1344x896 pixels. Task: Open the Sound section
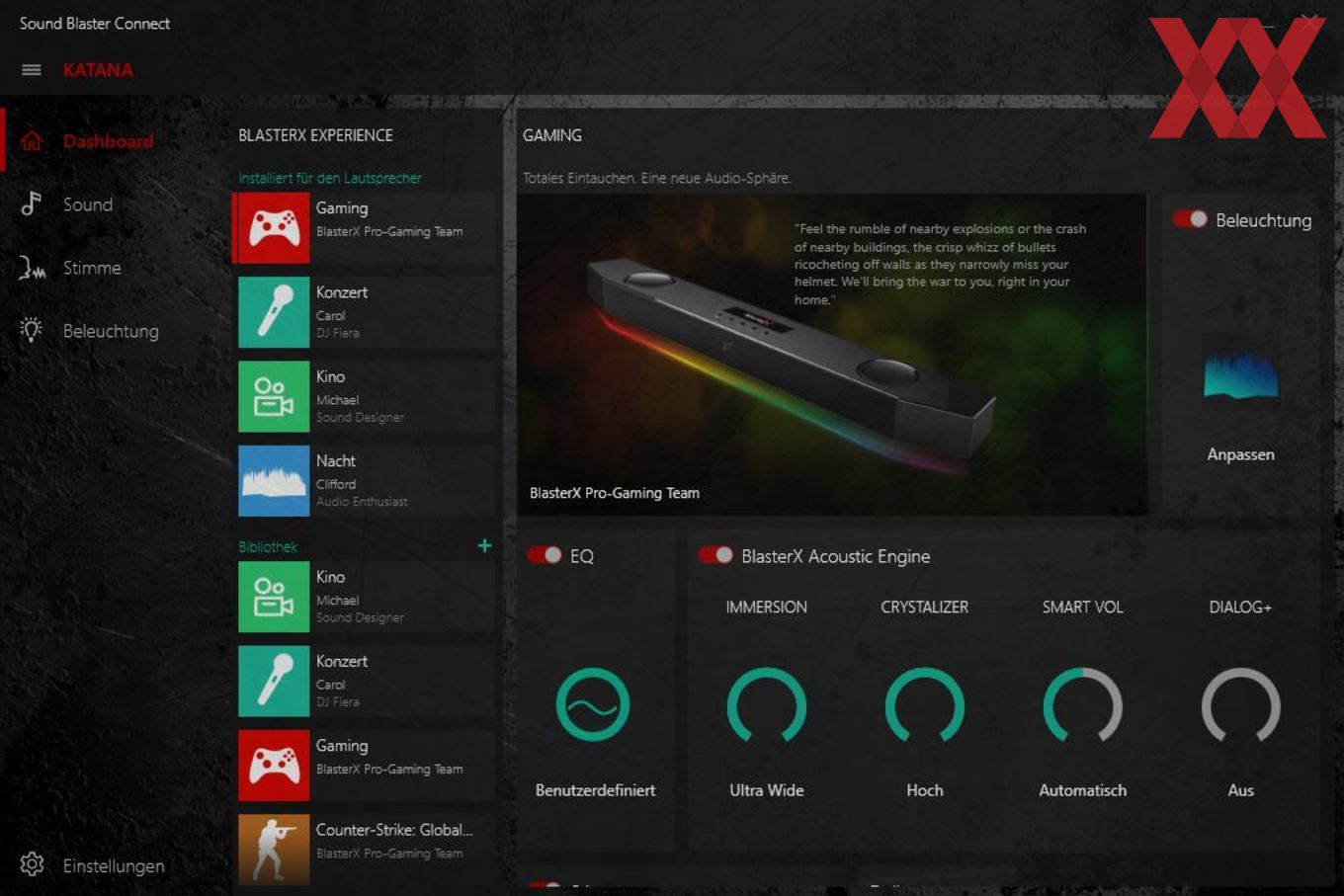coord(88,204)
